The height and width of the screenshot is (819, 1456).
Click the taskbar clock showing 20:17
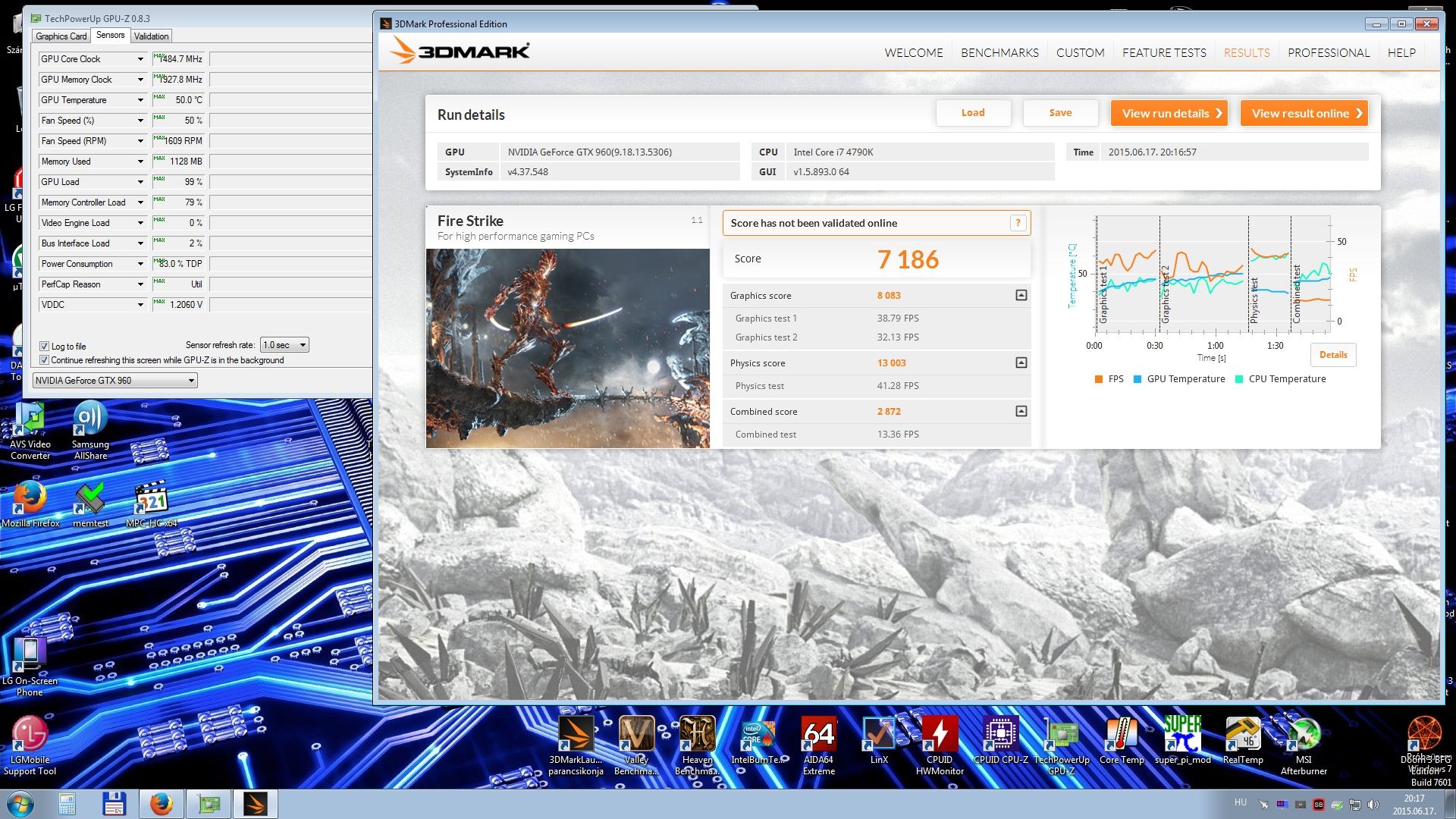(1414, 805)
